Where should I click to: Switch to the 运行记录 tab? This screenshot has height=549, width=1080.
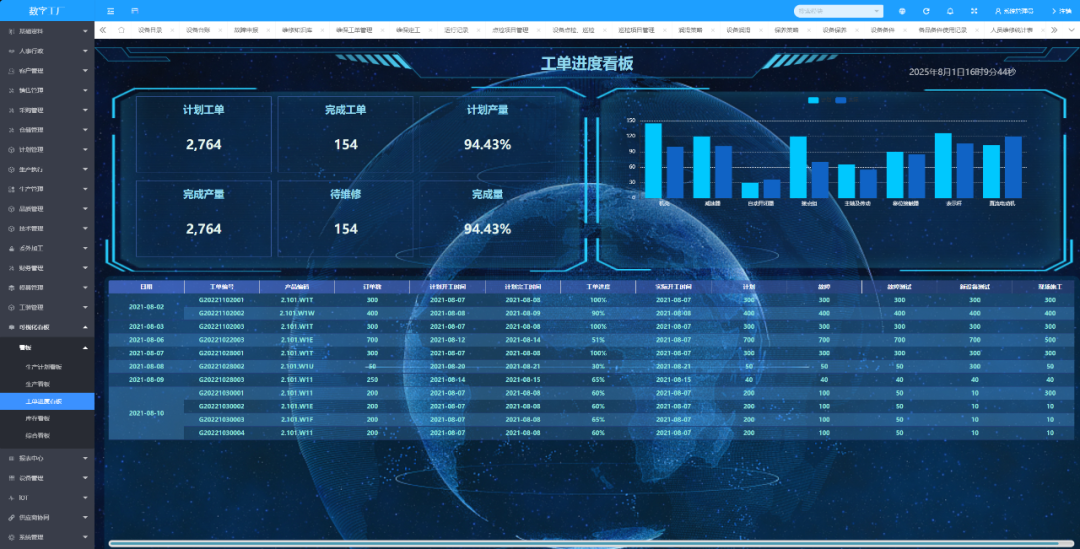point(456,30)
